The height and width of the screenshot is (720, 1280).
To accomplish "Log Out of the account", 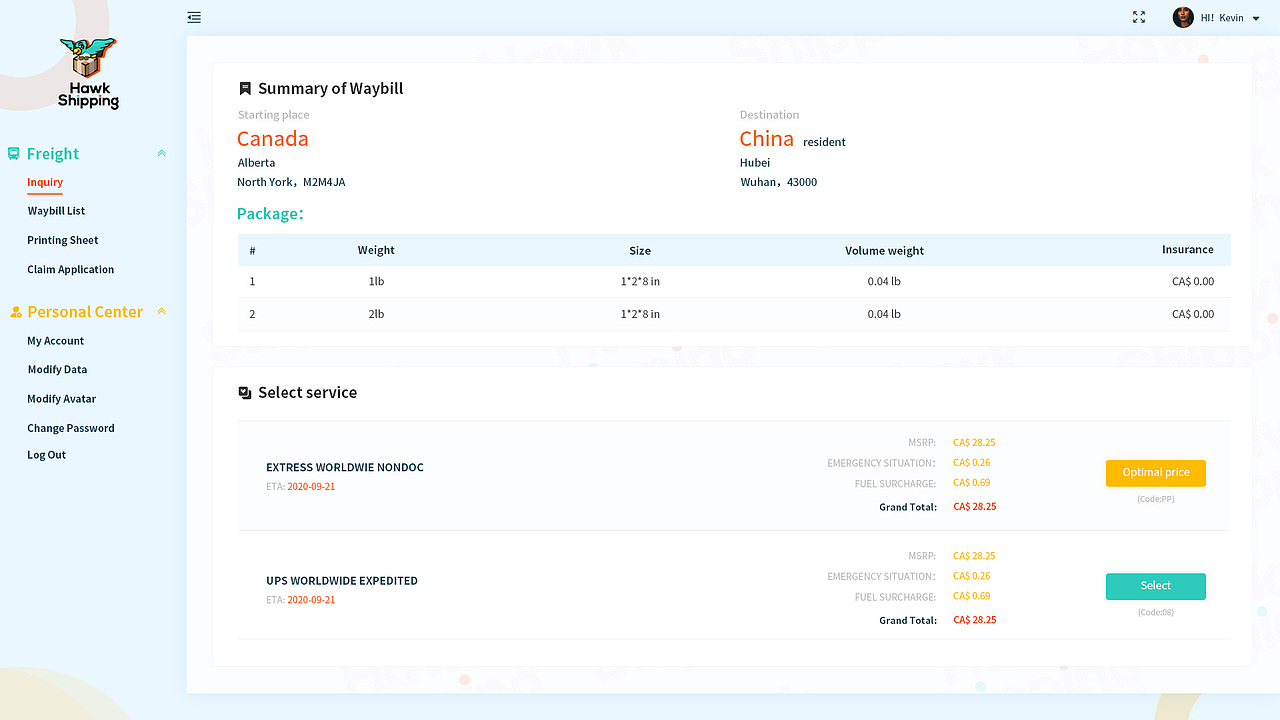I will point(47,455).
